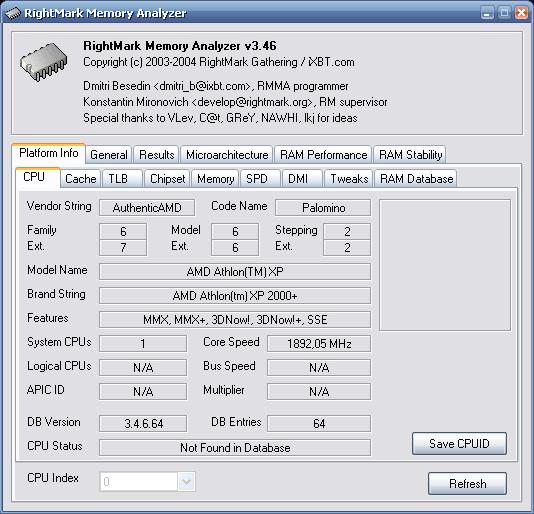Expand the CPU Index dropdown arrow

tap(186, 482)
